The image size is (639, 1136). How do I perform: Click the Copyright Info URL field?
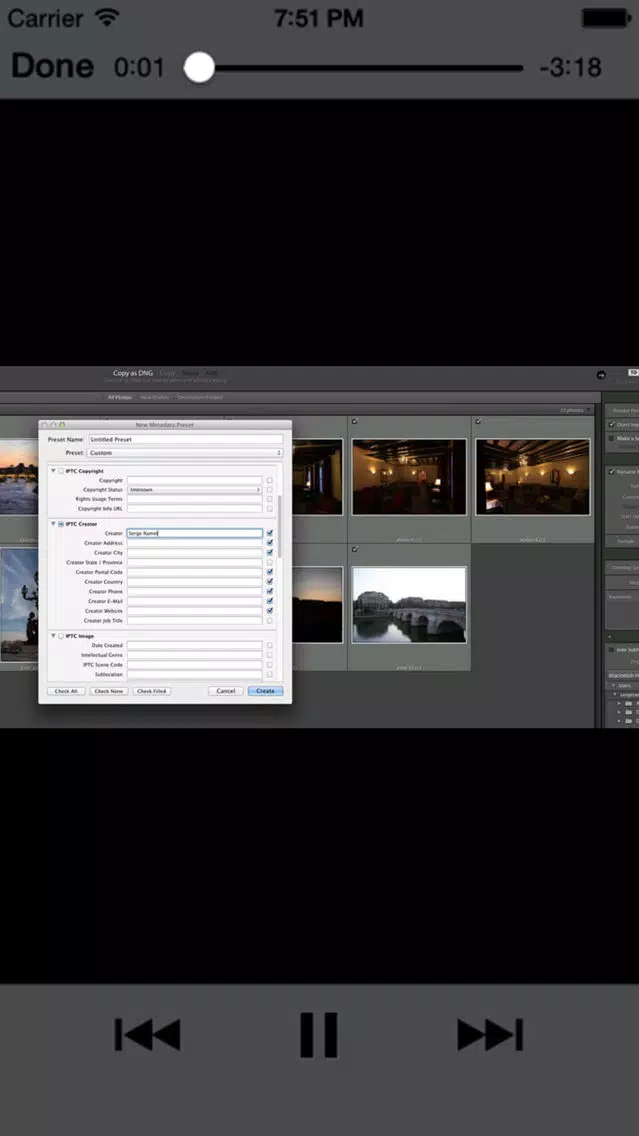tap(194, 509)
